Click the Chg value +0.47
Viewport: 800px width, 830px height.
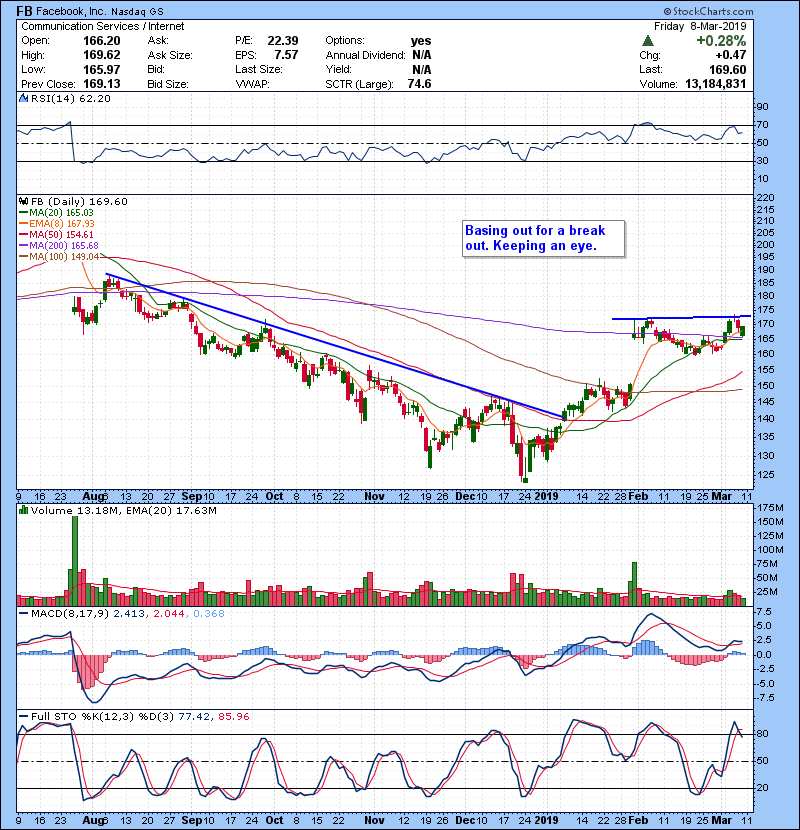click(731, 55)
